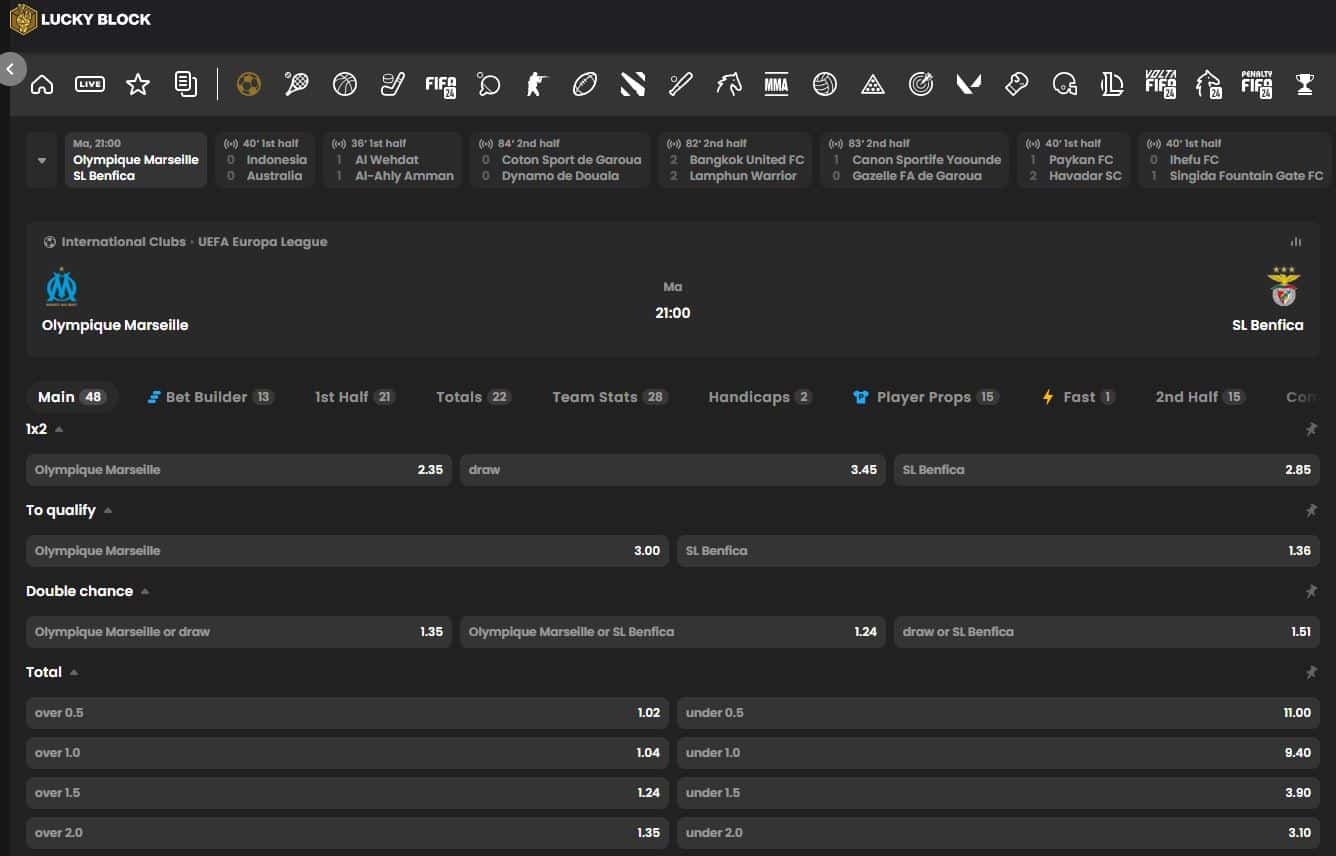
Task: Collapse the 1x2 market section
Action: coord(59,429)
